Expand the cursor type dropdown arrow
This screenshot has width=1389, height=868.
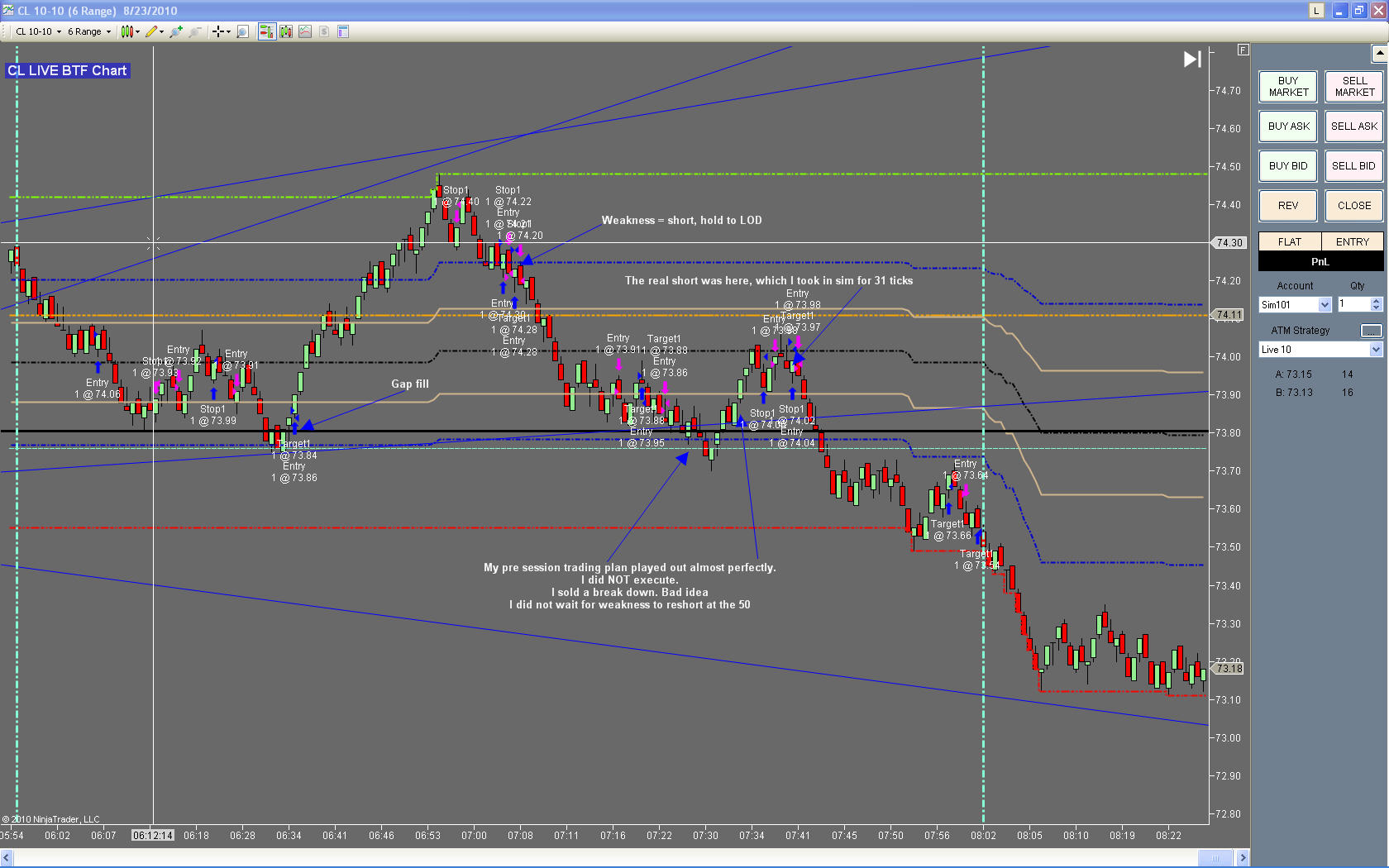tap(228, 31)
